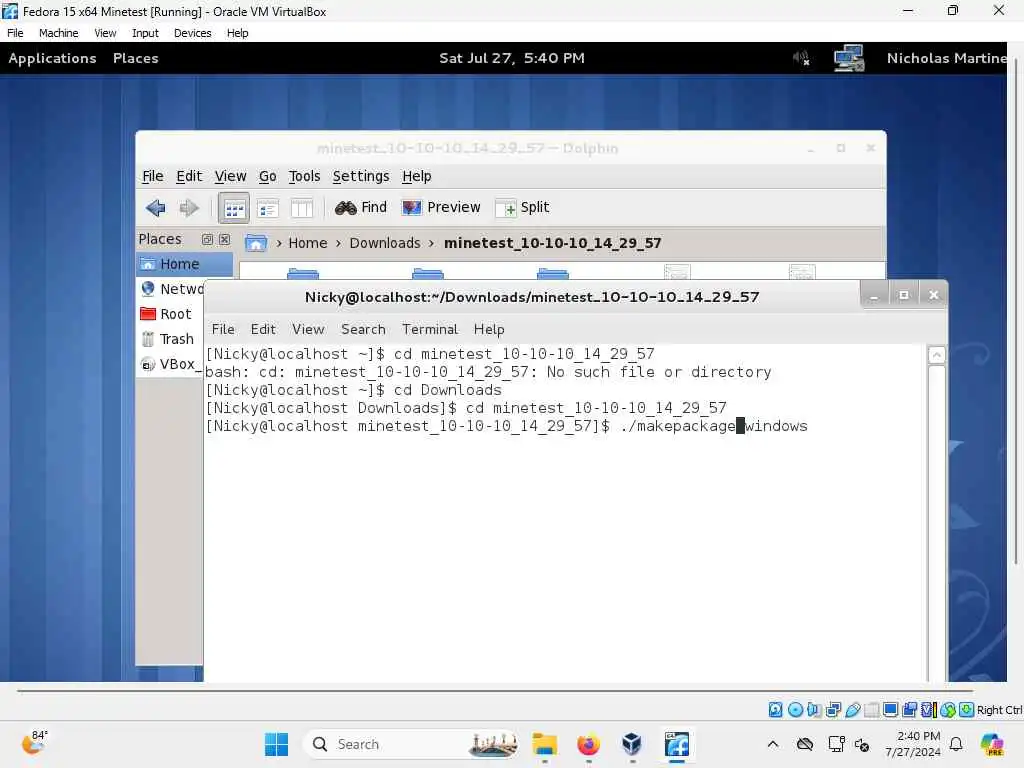Open Dolphin's Settings menu
Viewport: 1024px width, 768px height.
tap(360, 176)
